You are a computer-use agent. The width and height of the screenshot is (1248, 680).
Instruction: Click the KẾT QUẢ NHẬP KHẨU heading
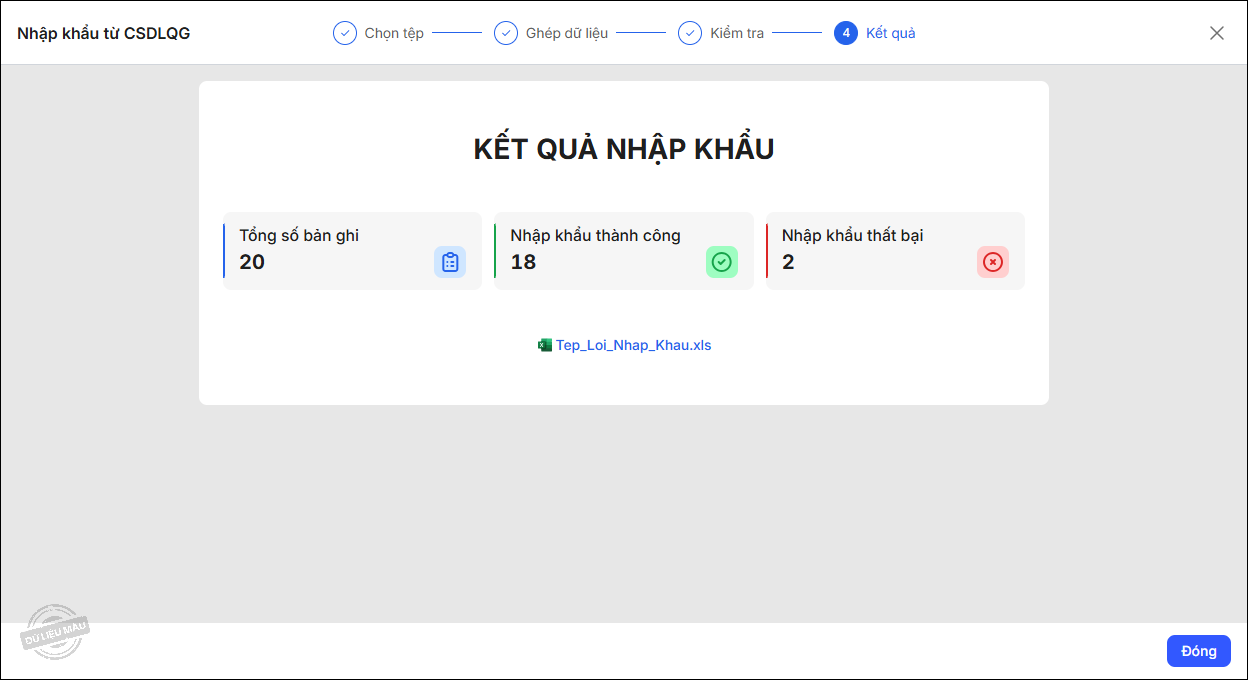point(624,147)
